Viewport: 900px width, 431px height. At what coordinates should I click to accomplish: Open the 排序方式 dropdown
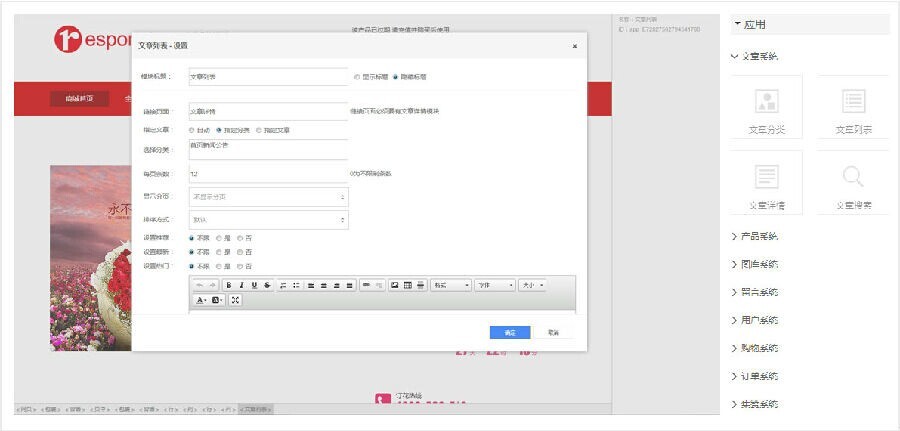coord(268,219)
